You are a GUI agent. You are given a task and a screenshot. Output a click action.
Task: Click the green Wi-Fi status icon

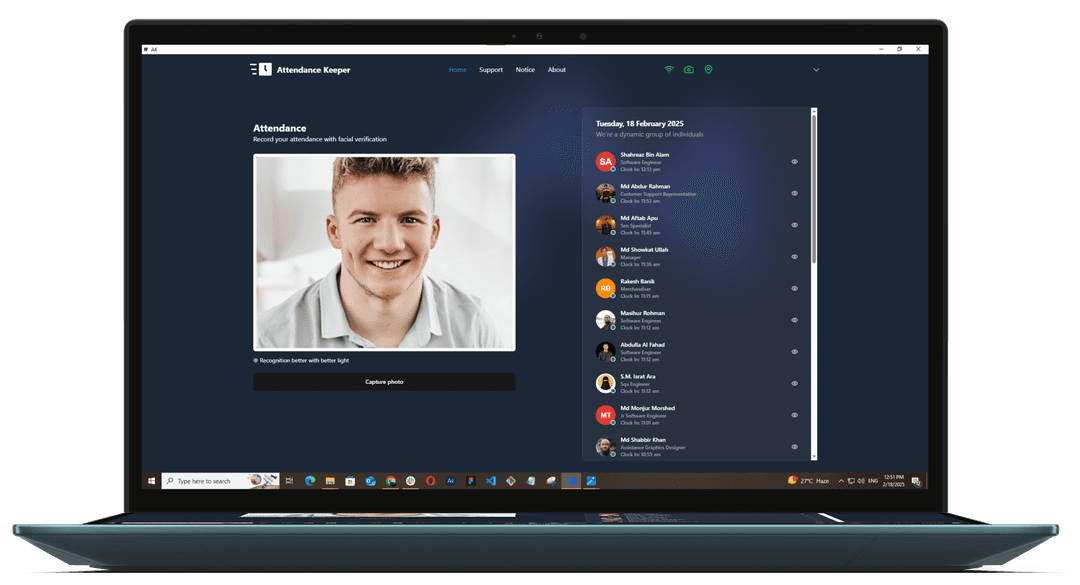click(669, 70)
